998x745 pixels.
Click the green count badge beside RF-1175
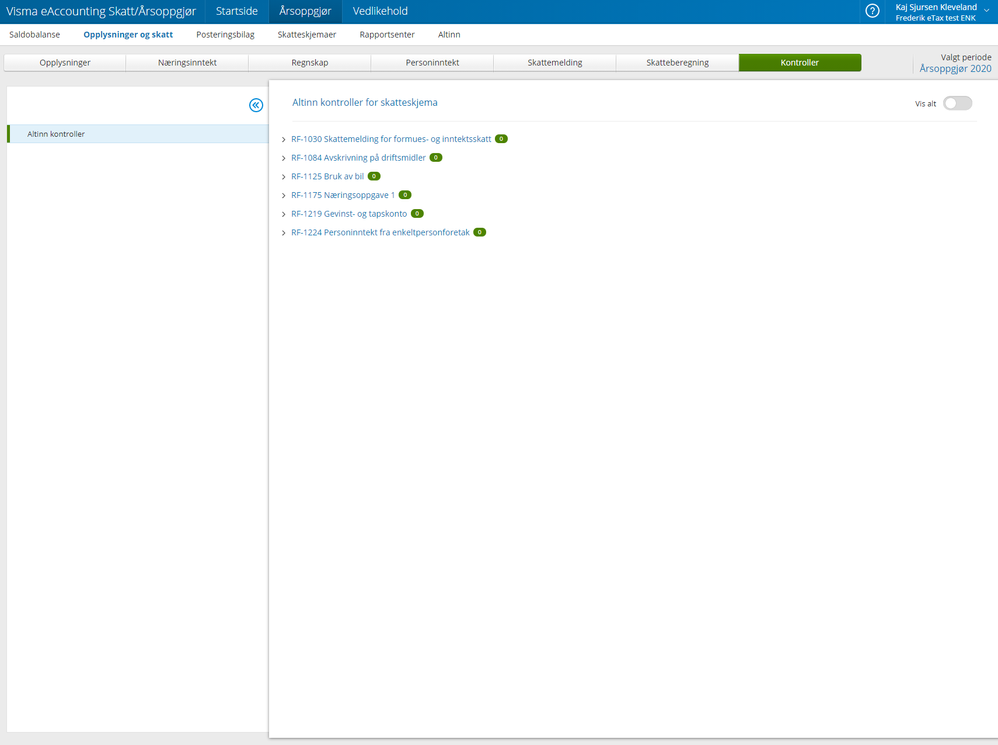click(x=405, y=195)
